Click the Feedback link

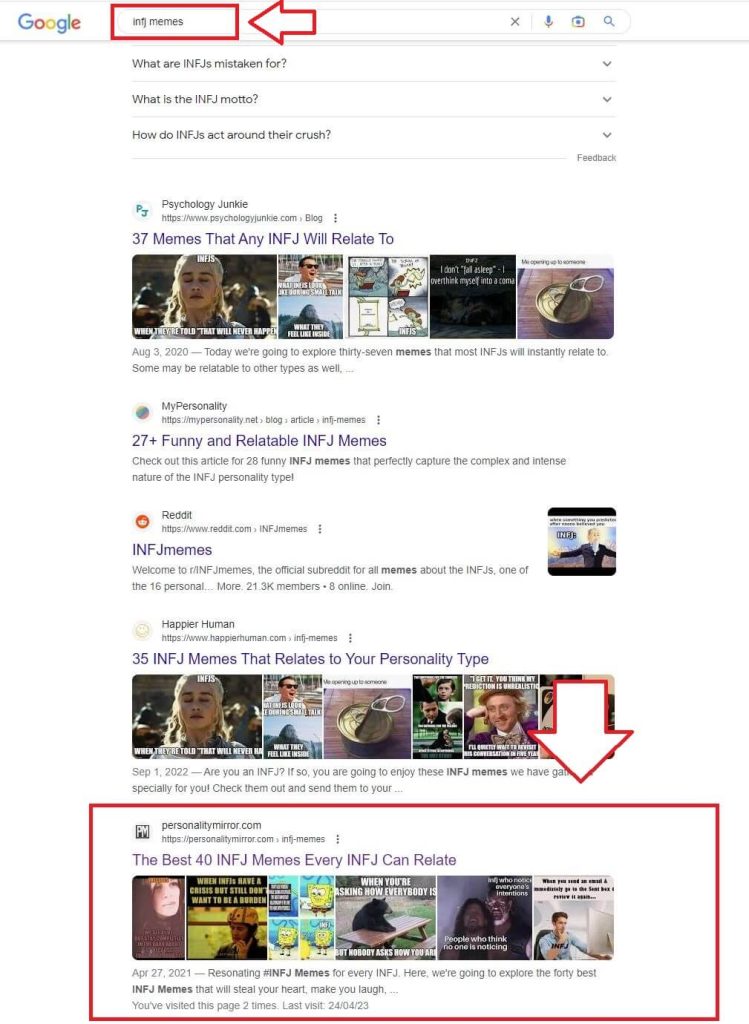point(596,158)
